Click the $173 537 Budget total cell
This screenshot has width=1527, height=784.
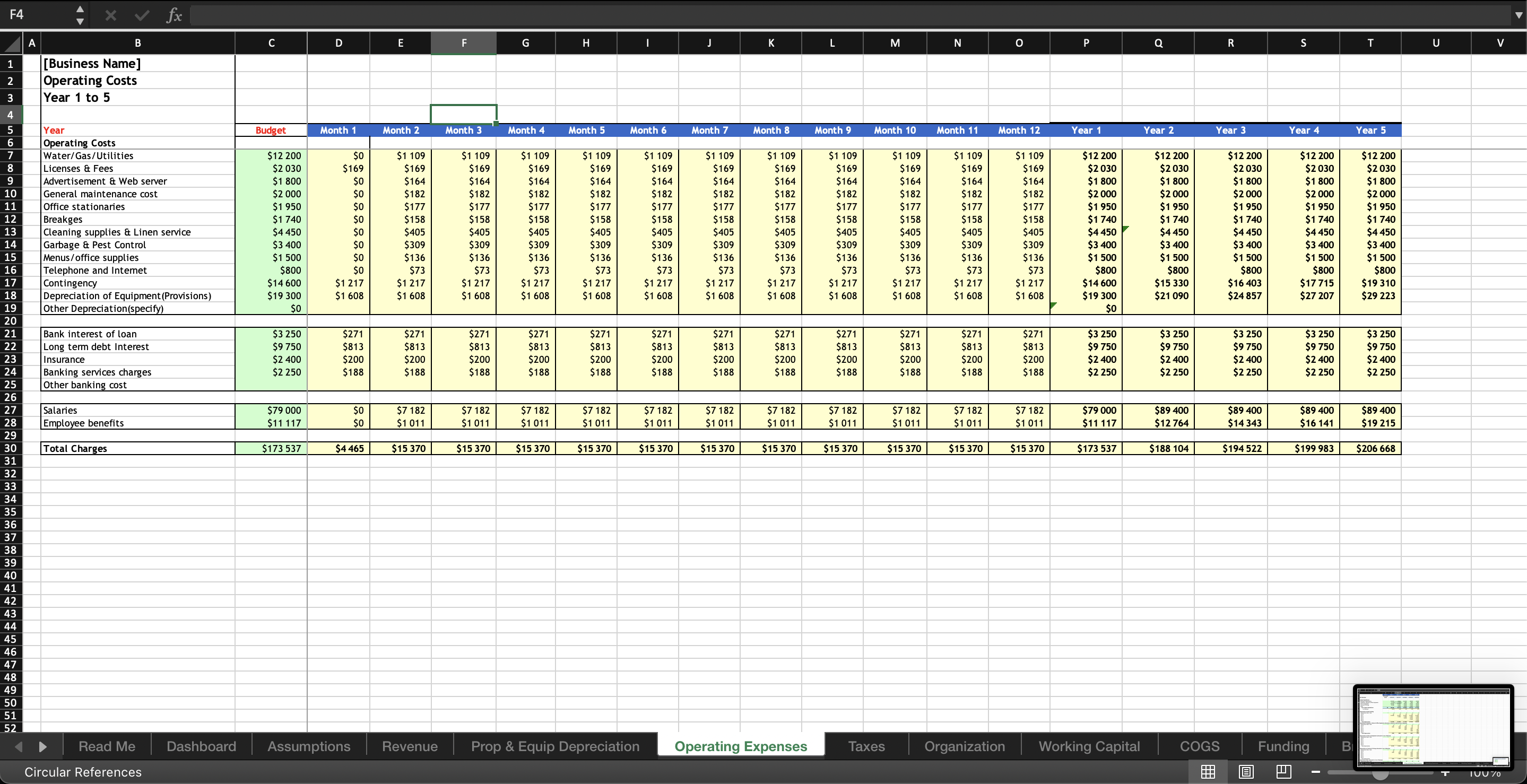(x=271, y=448)
